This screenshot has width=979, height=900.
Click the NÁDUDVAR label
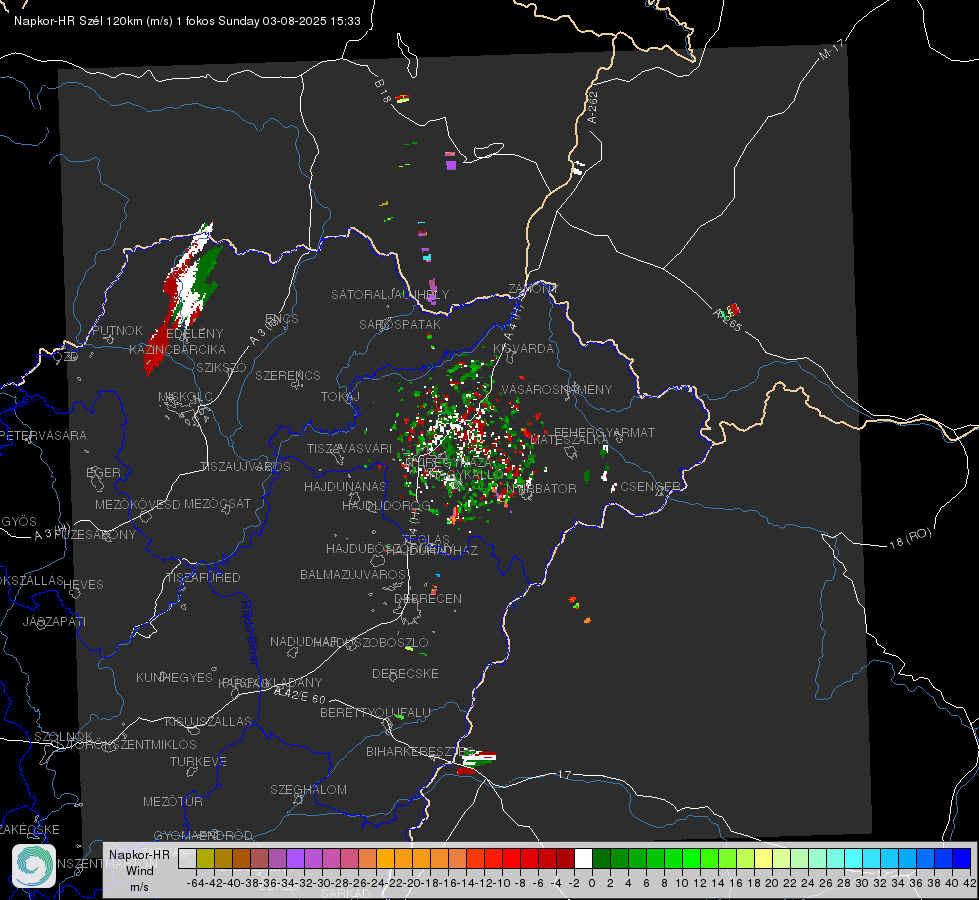[x=304, y=642]
